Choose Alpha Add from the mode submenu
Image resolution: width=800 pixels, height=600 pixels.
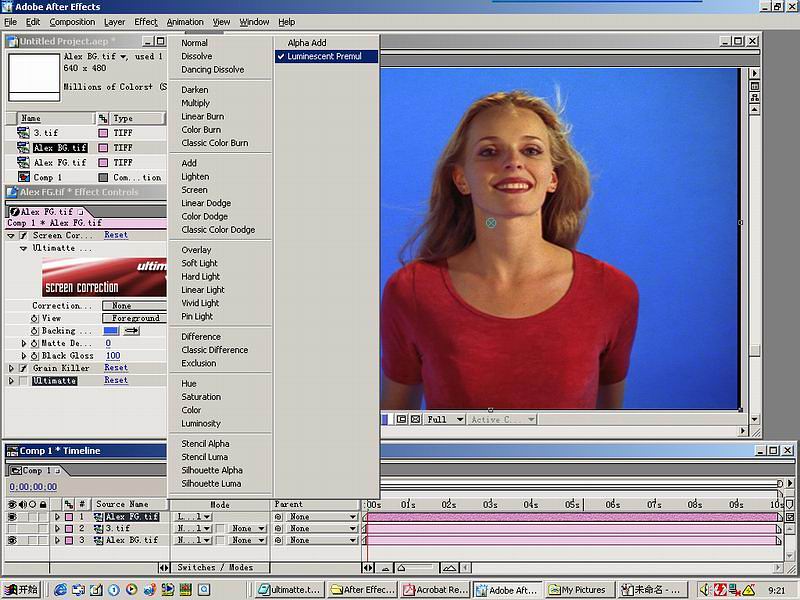pos(307,43)
